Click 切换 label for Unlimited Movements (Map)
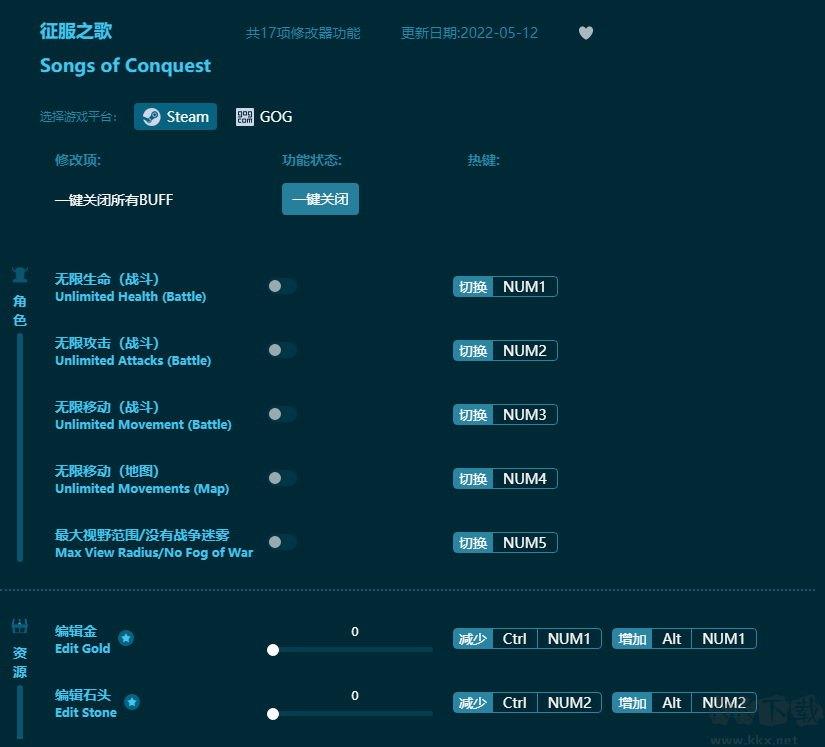 473,479
